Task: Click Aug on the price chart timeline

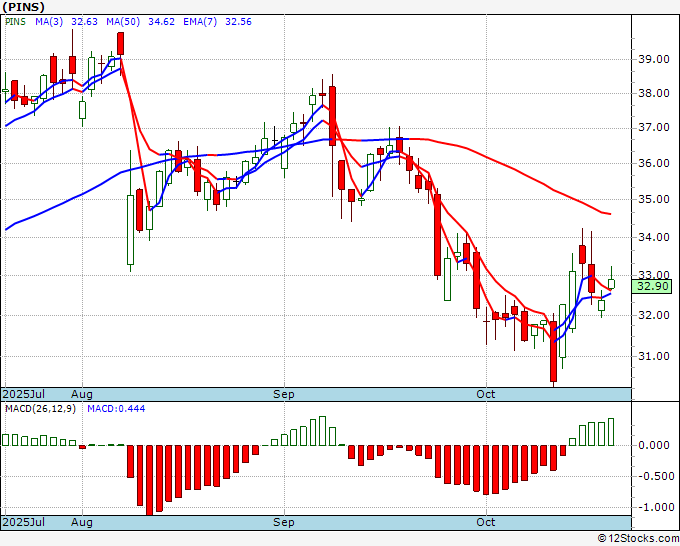Action: coord(82,394)
